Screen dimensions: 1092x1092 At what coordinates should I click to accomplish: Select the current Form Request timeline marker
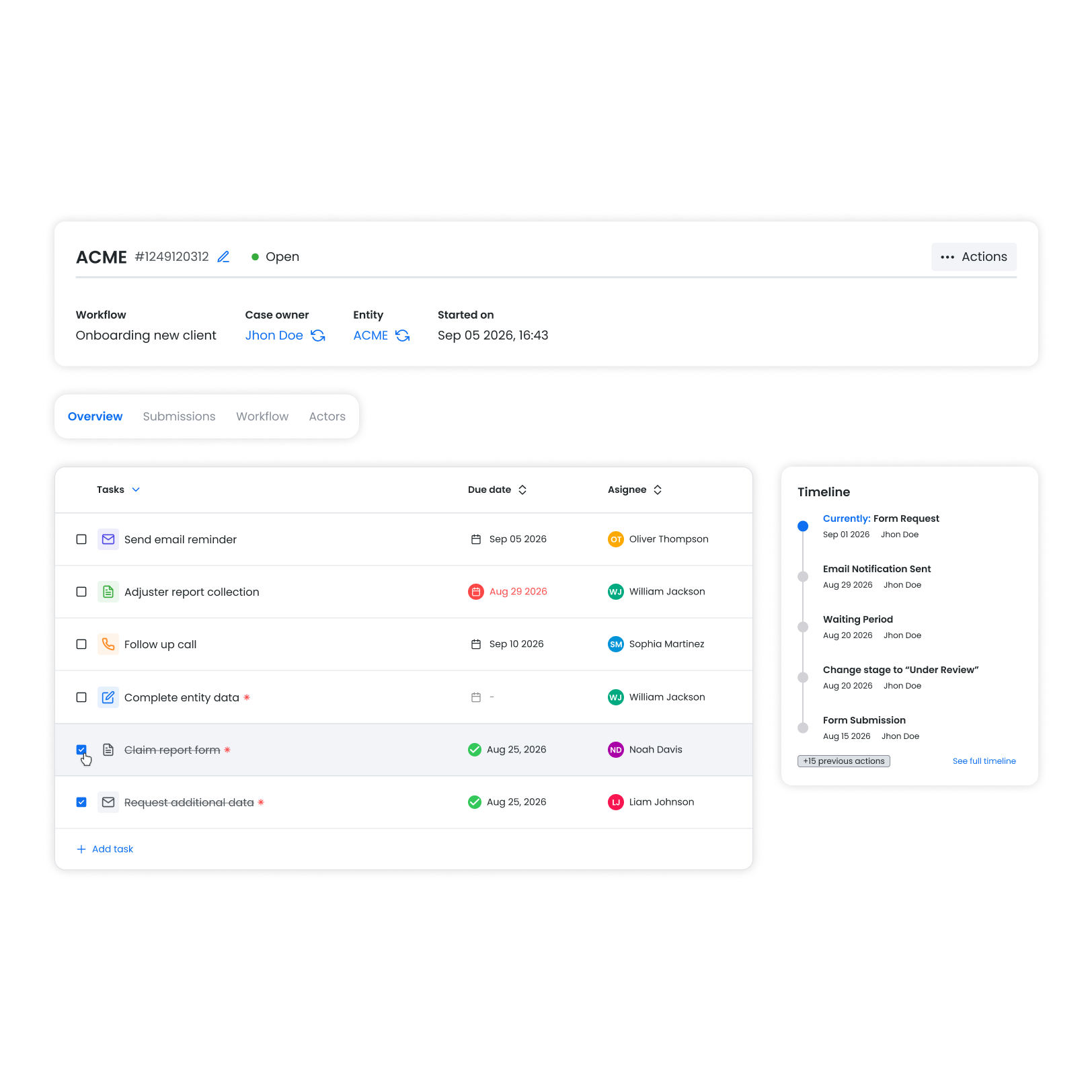coord(803,526)
